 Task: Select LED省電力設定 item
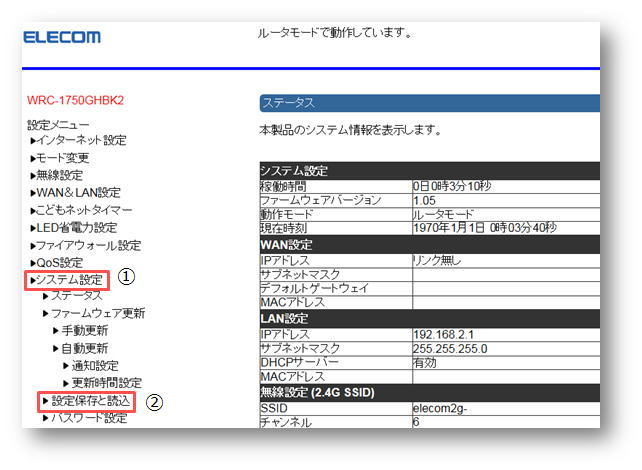point(76,227)
